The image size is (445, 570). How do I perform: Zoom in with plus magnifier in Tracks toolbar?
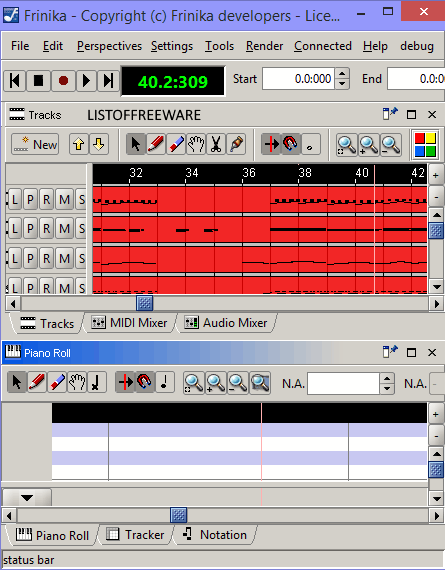369,145
